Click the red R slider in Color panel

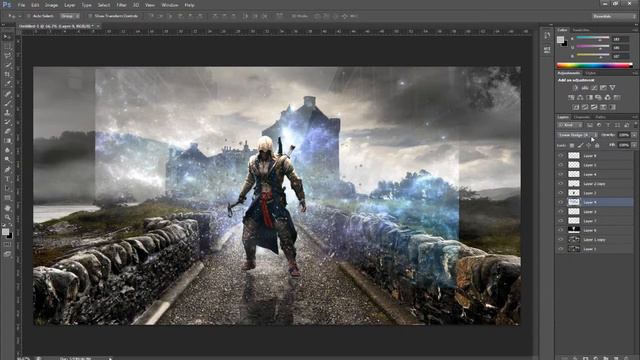click(x=593, y=38)
